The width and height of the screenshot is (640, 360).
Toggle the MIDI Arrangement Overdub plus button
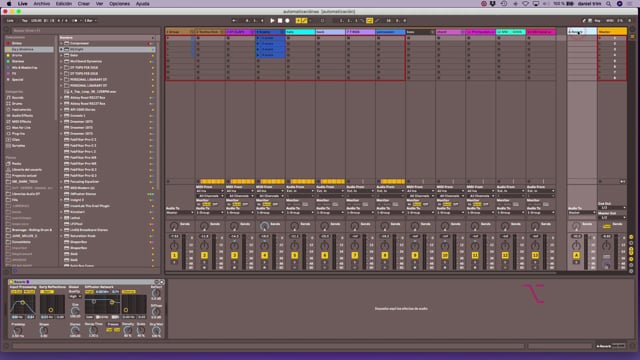298,20
